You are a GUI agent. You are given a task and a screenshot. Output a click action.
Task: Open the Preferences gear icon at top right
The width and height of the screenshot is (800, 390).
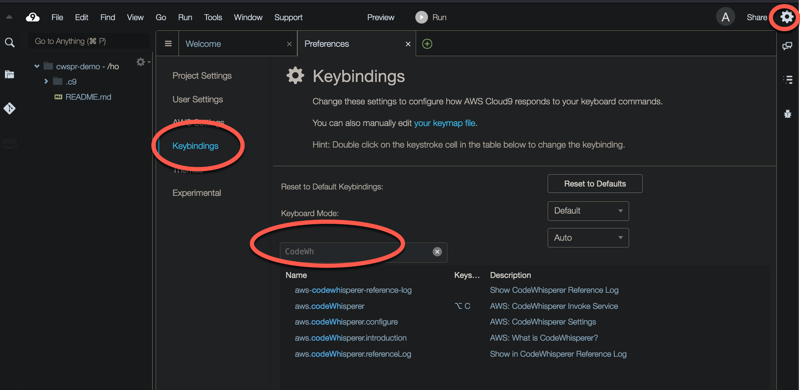(787, 17)
